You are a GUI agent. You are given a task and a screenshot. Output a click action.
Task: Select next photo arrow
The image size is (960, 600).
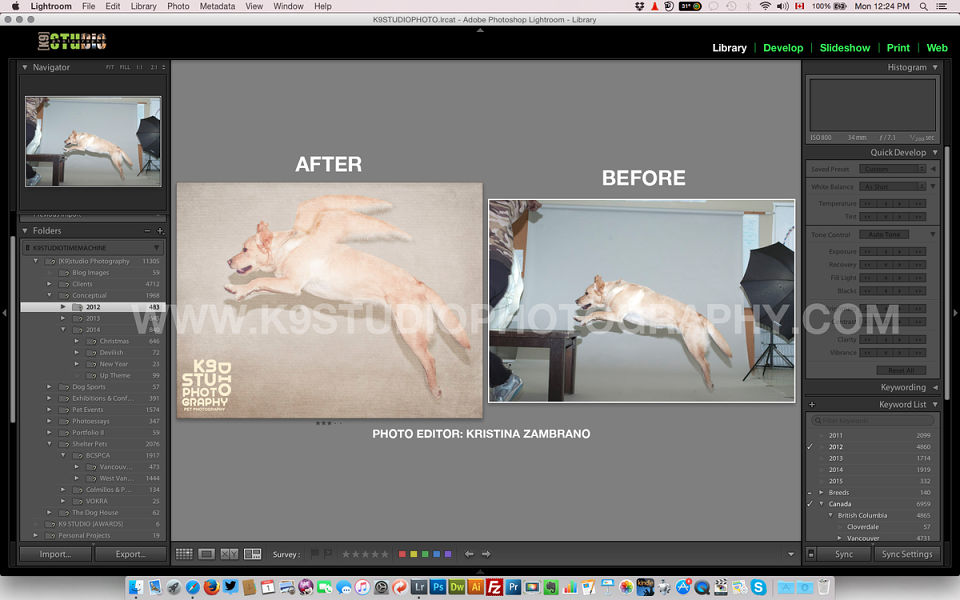click(486, 554)
